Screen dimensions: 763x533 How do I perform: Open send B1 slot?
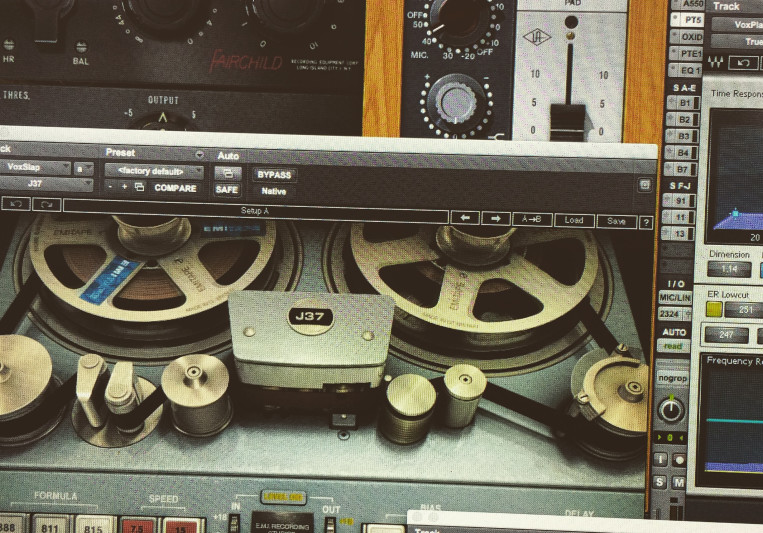coord(683,103)
